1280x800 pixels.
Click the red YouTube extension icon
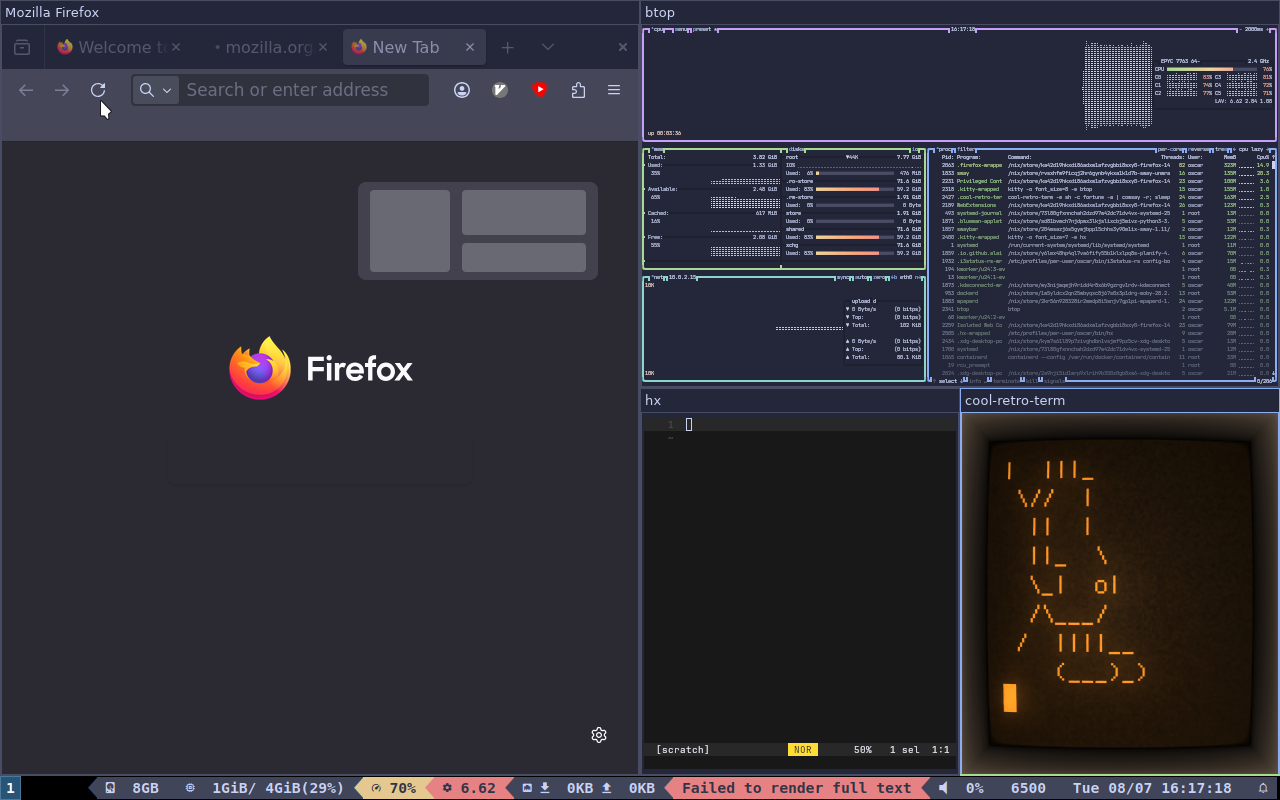540,90
